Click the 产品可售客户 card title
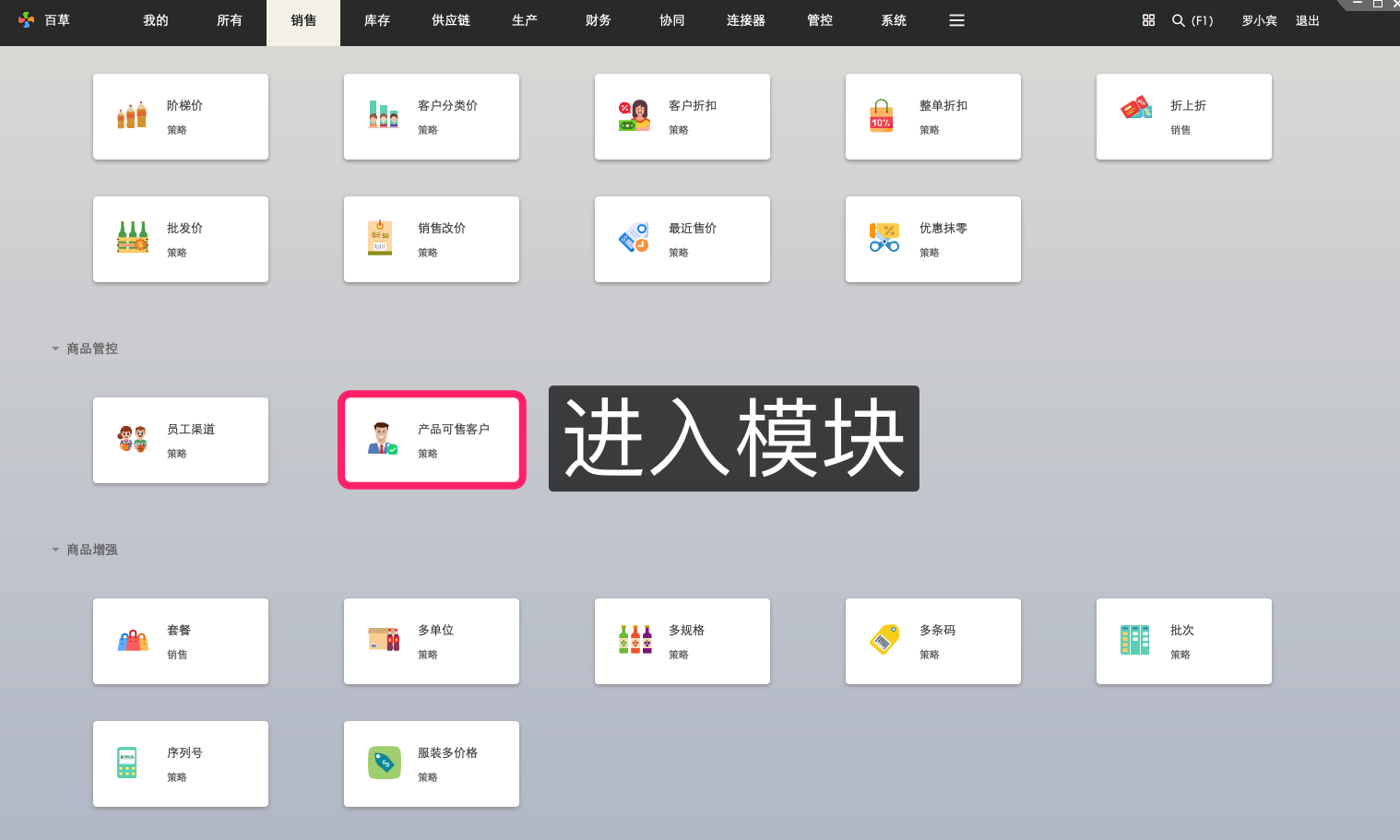 454,429
